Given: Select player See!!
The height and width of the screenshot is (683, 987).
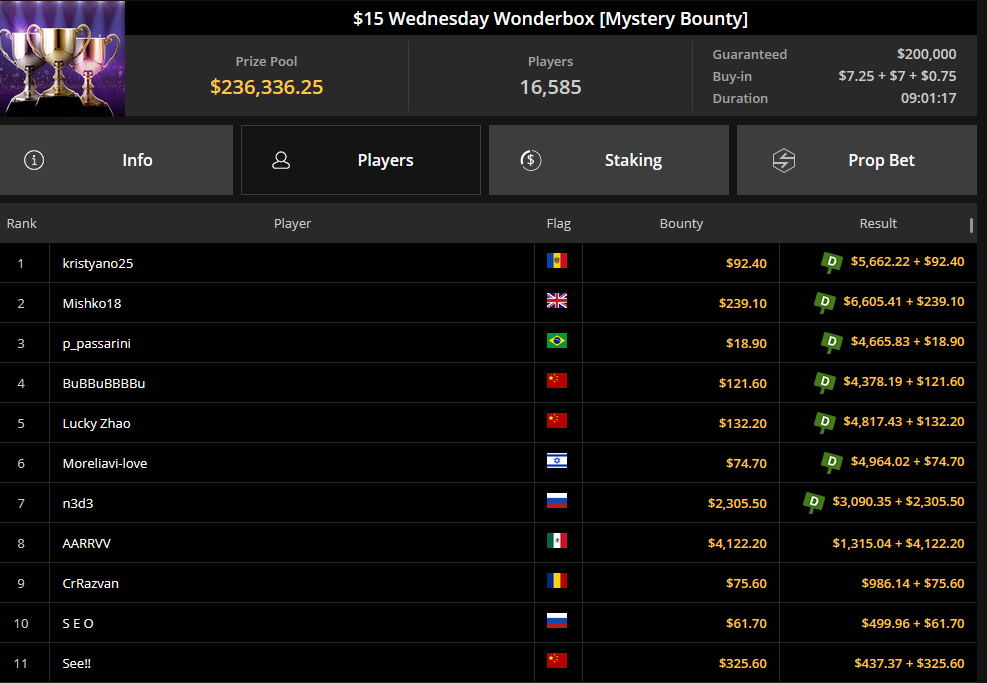Looking at the screenshot, I should coord(77,663).
